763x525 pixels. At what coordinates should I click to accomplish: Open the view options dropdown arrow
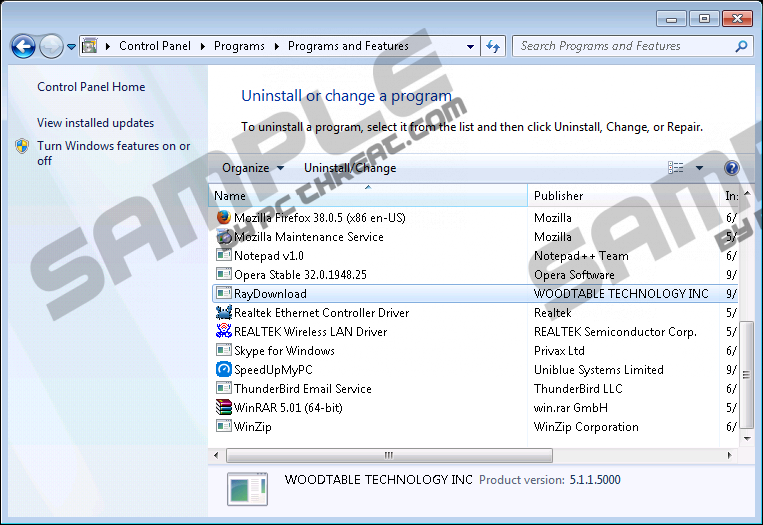coord(699,168)
